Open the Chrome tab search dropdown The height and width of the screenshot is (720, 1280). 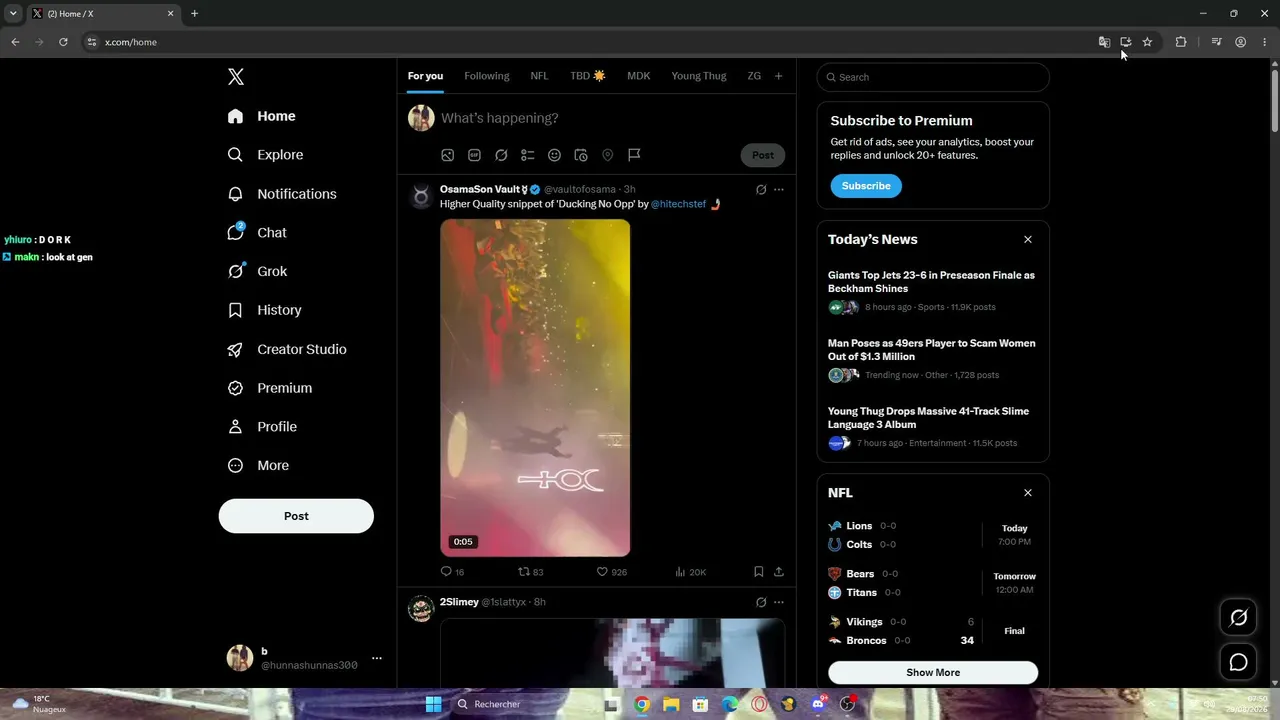(13, 14)
